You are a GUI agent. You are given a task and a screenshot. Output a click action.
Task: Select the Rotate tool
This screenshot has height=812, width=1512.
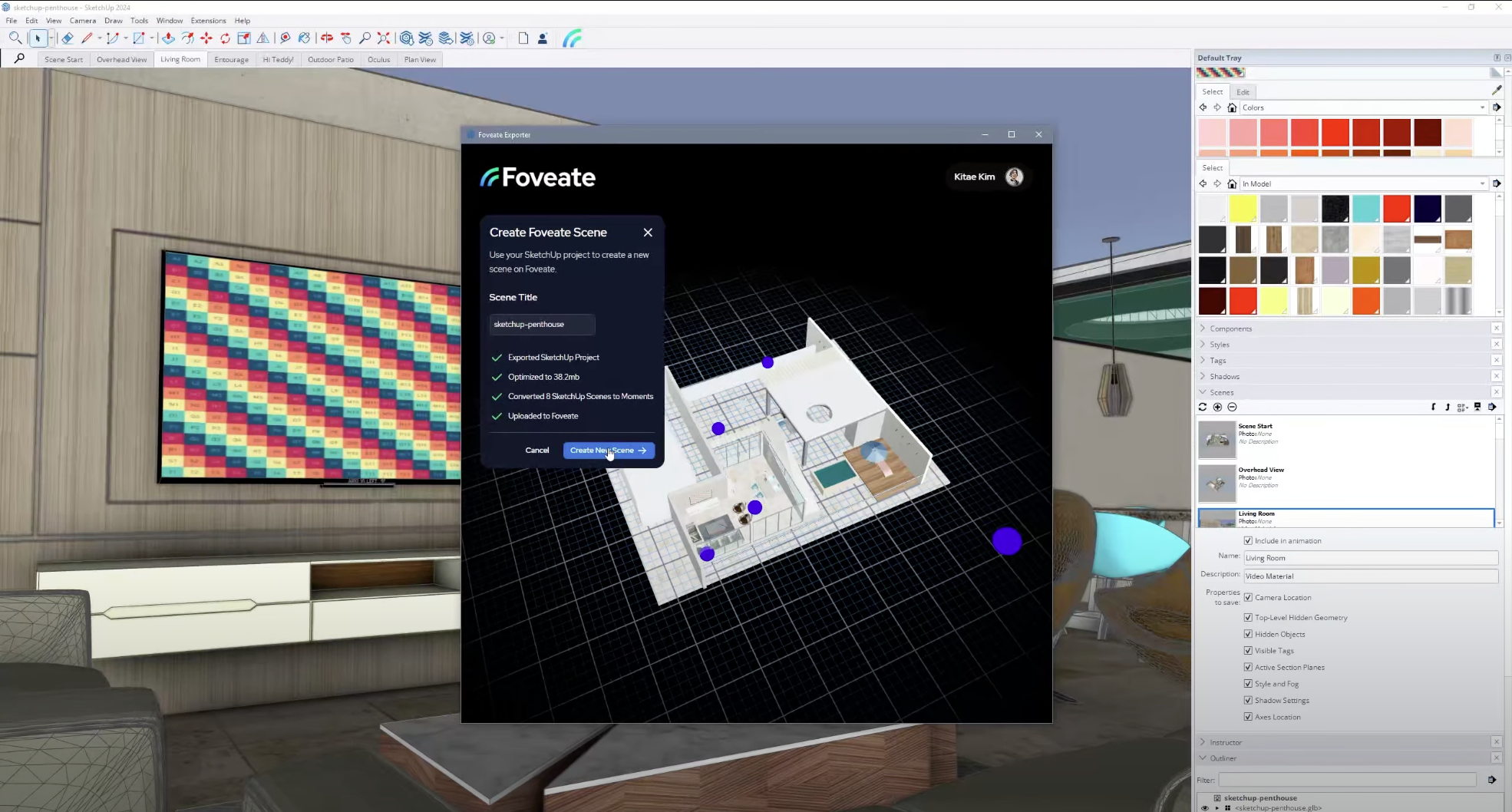pyautogui.click(x=225, y=38)
